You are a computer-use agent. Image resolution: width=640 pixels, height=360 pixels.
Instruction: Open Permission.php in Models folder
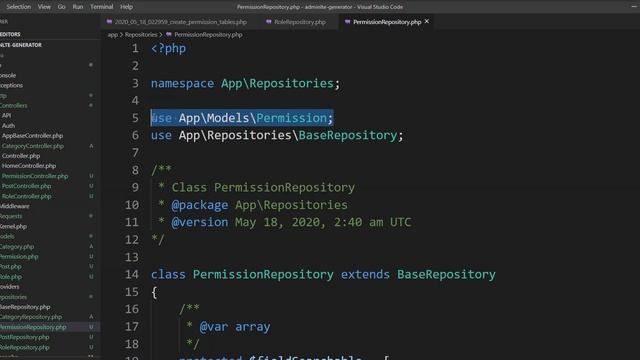19,257
